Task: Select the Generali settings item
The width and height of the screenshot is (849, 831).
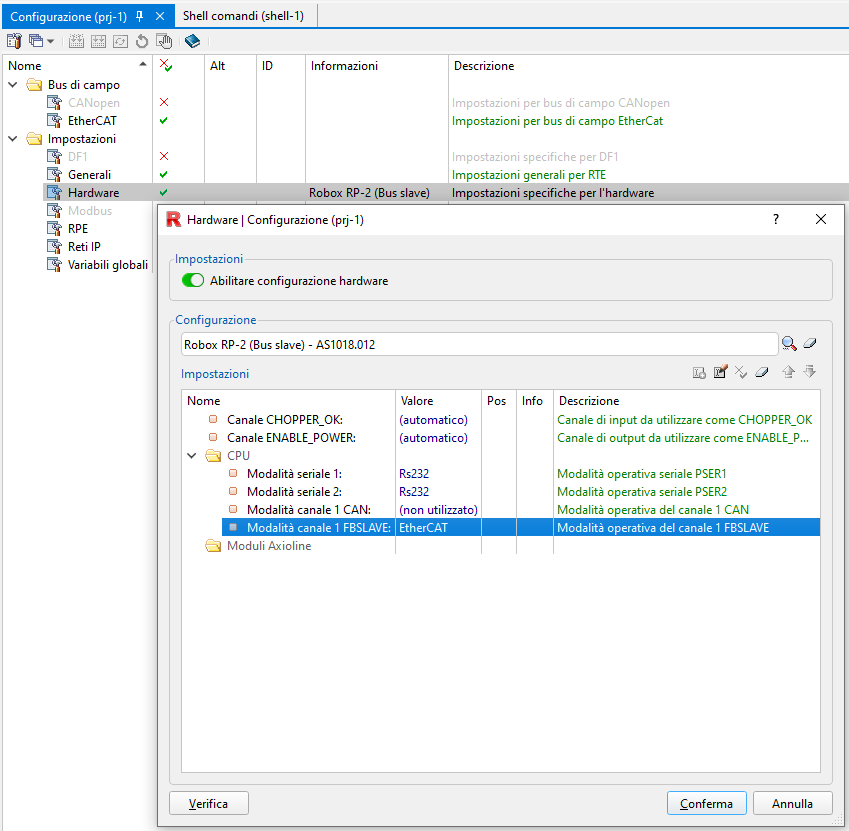Action: pyautogui.click(x=89, y=175)
